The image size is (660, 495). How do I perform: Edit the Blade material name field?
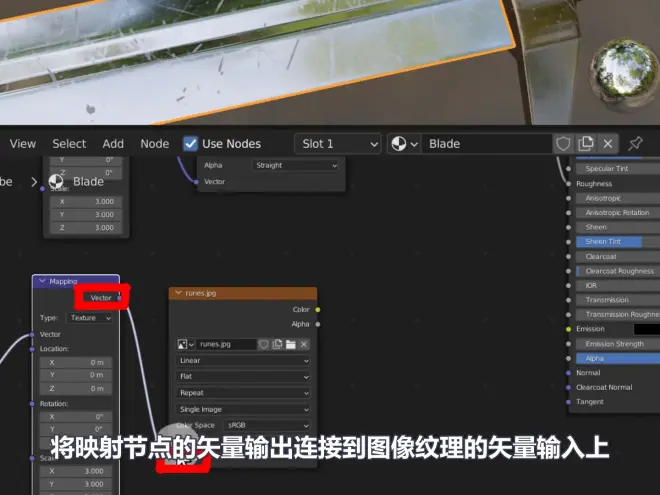click(487, 144)
